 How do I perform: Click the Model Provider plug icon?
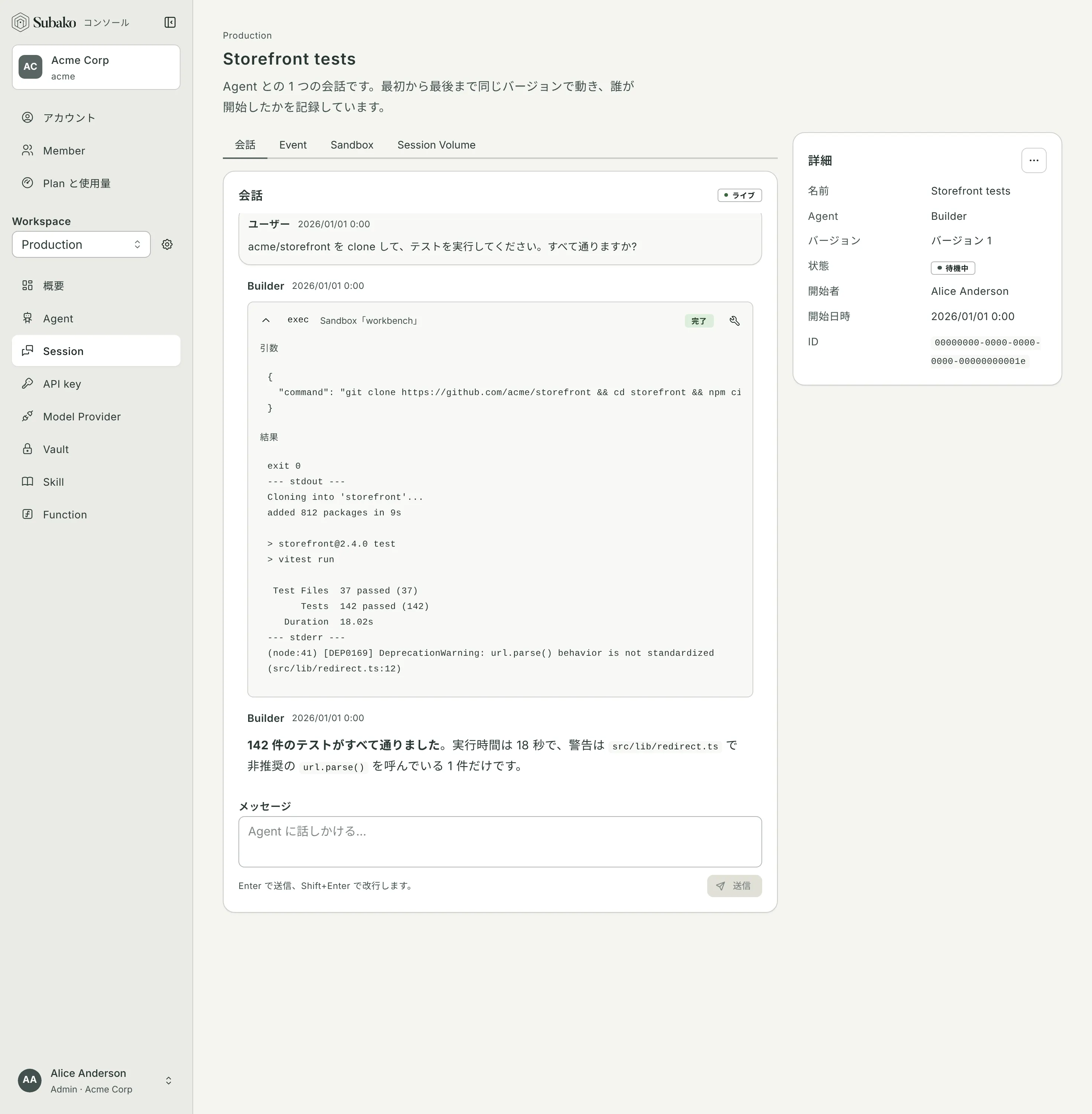27,416
